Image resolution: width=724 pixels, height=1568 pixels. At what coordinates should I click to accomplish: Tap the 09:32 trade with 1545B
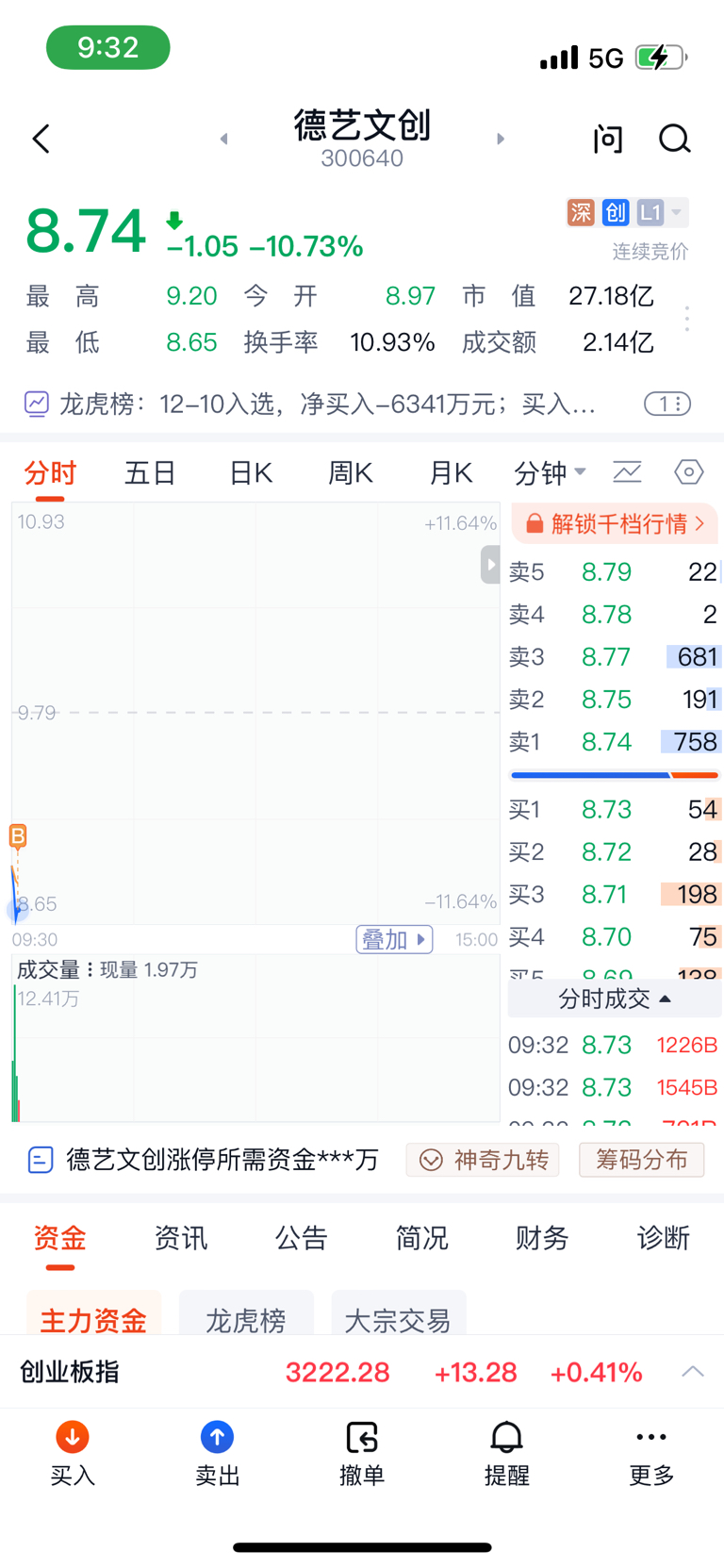[614, 1087]
